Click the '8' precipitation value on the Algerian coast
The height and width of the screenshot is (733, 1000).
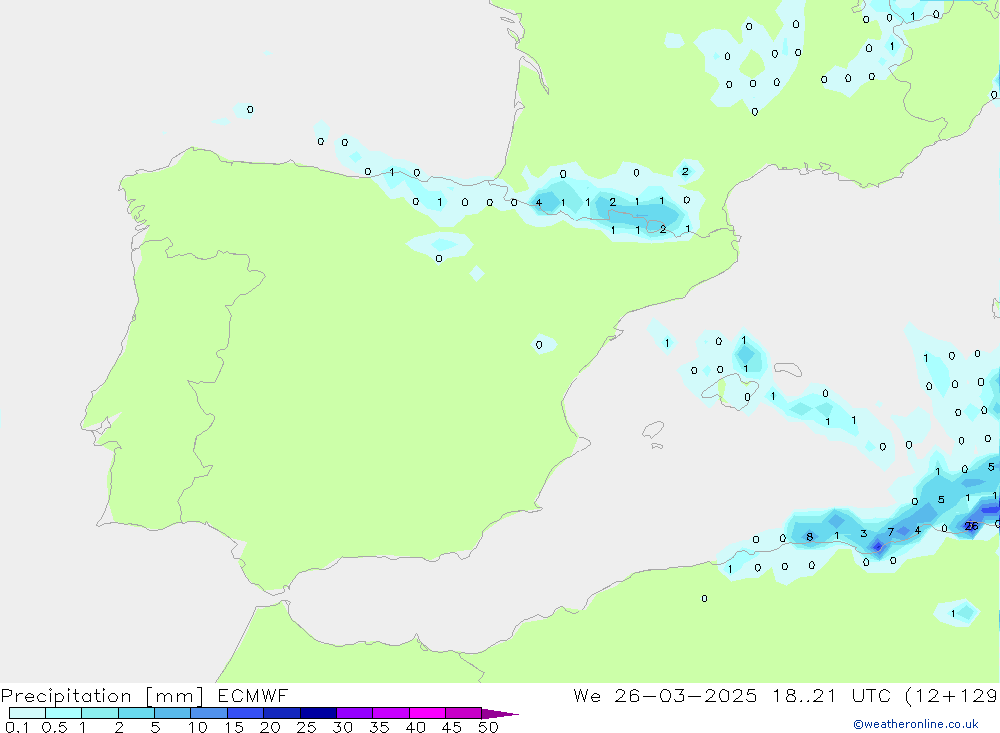click(809, 537)
